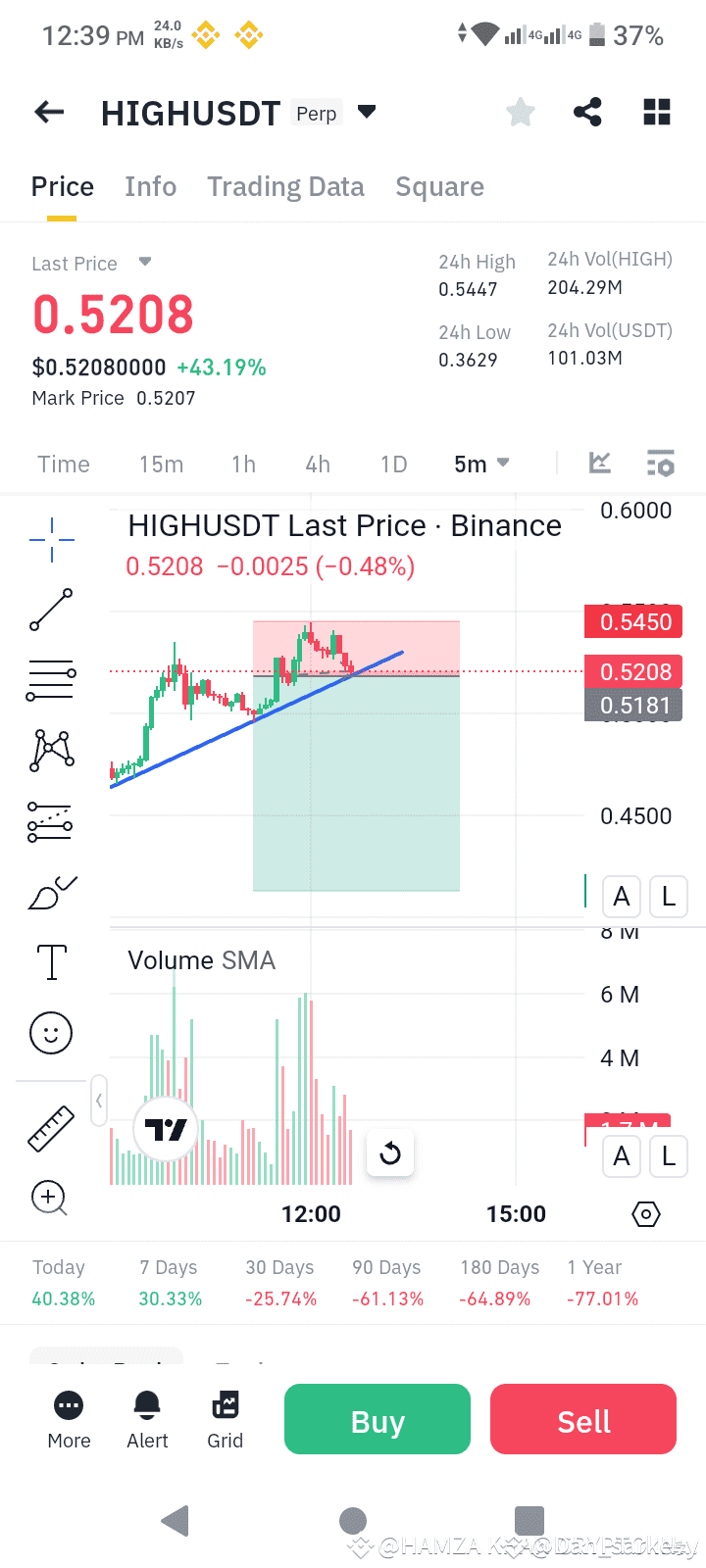Screen dimensions: 706x1568
Task: Open the Trading Data tab
Action: [285, 186]
